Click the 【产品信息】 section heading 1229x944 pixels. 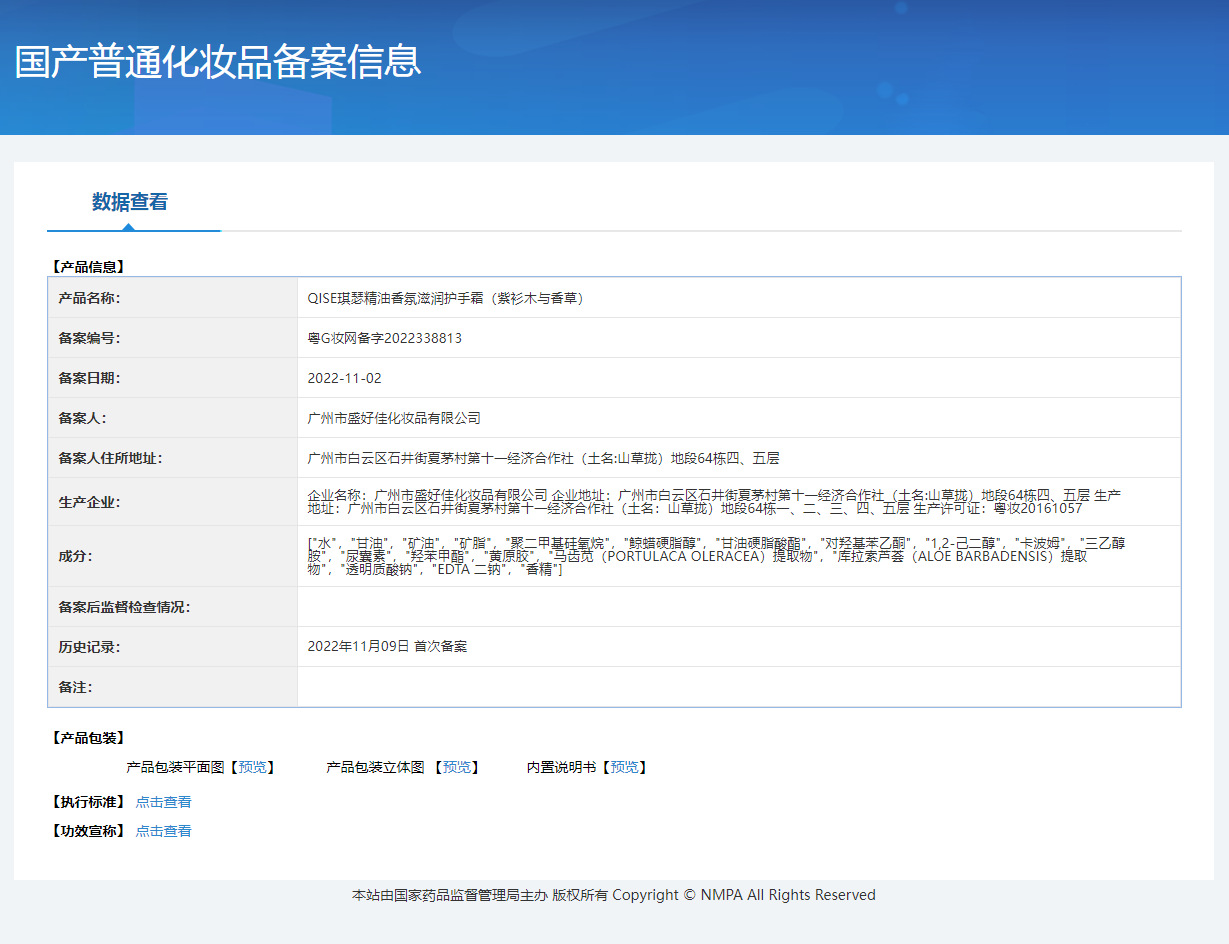pyautogui.click(x=87, y=267)
